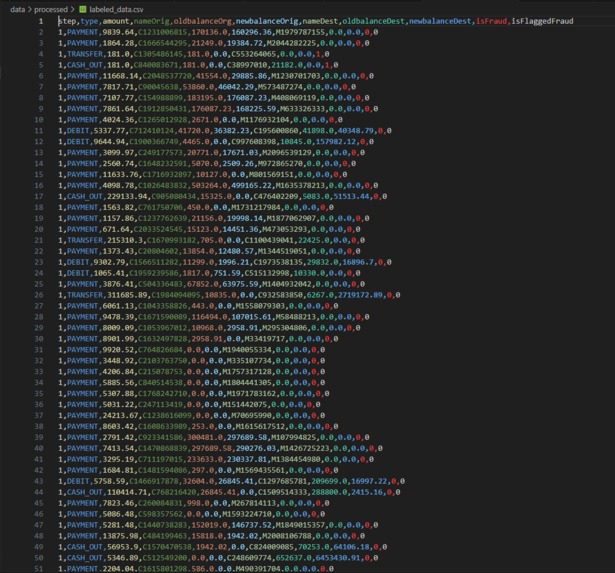Click the amount value 4024.36
This screenshot has height=573, width=615.
[x=118, y=120]
